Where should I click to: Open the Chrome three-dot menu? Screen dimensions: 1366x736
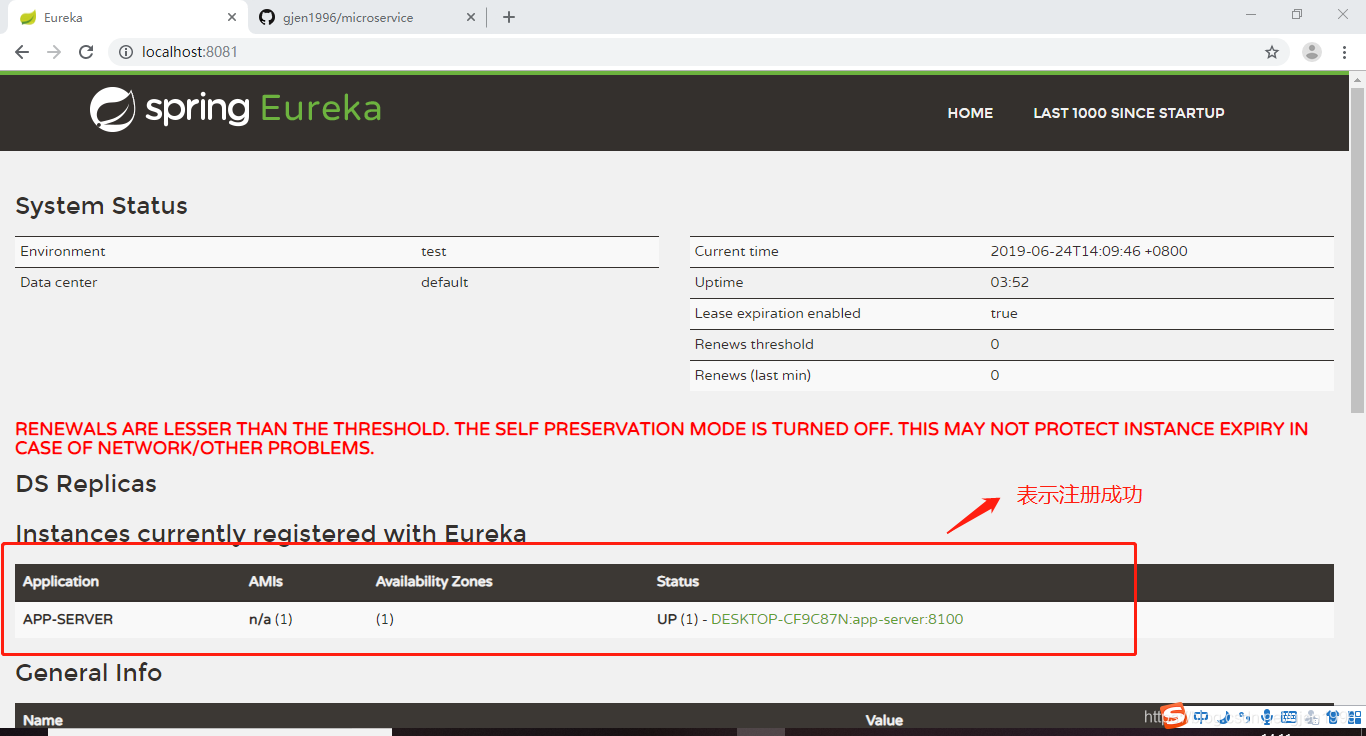(x=1345, y=52)
